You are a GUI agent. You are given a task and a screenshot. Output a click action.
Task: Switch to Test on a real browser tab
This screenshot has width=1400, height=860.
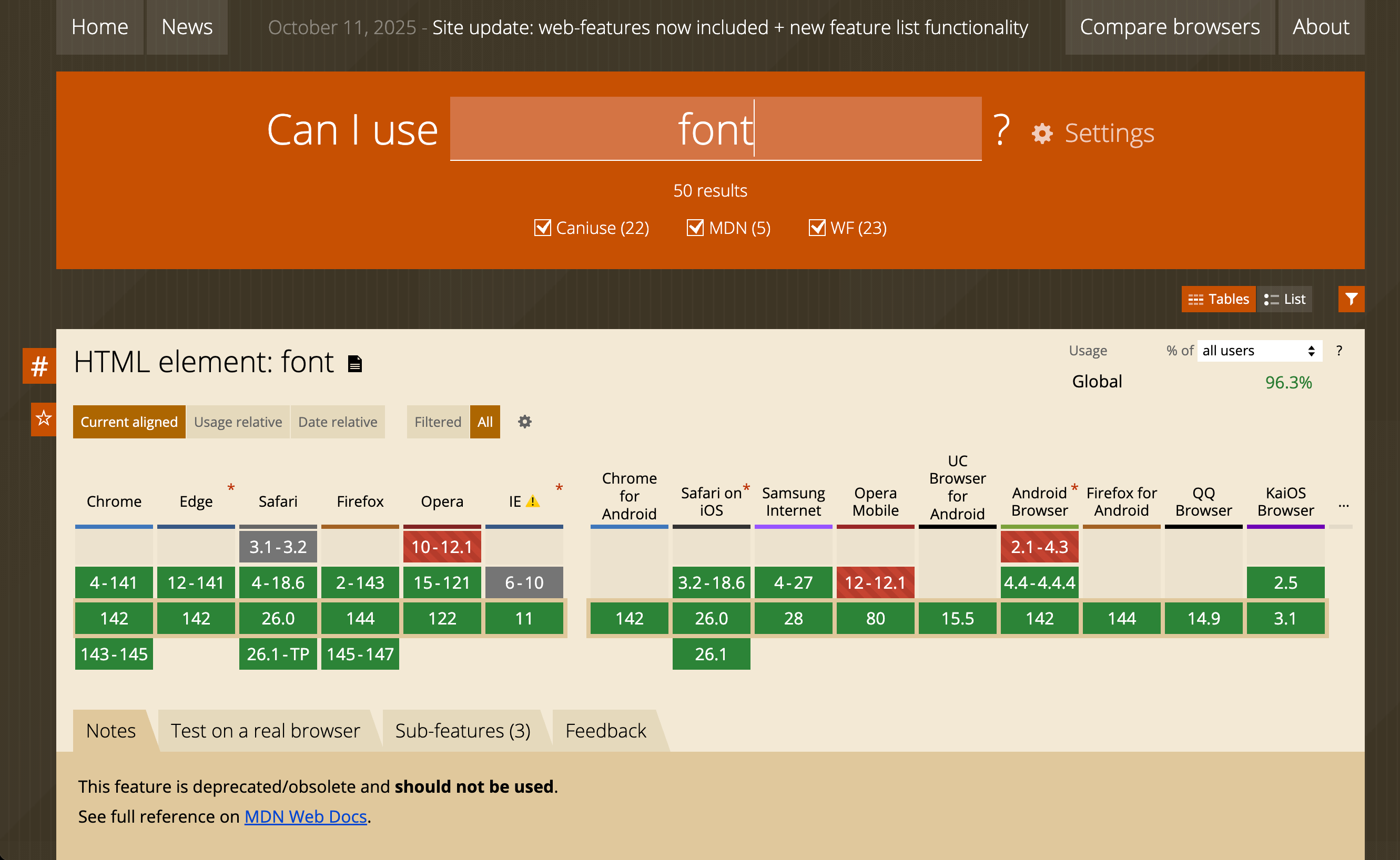coord(265,730)
